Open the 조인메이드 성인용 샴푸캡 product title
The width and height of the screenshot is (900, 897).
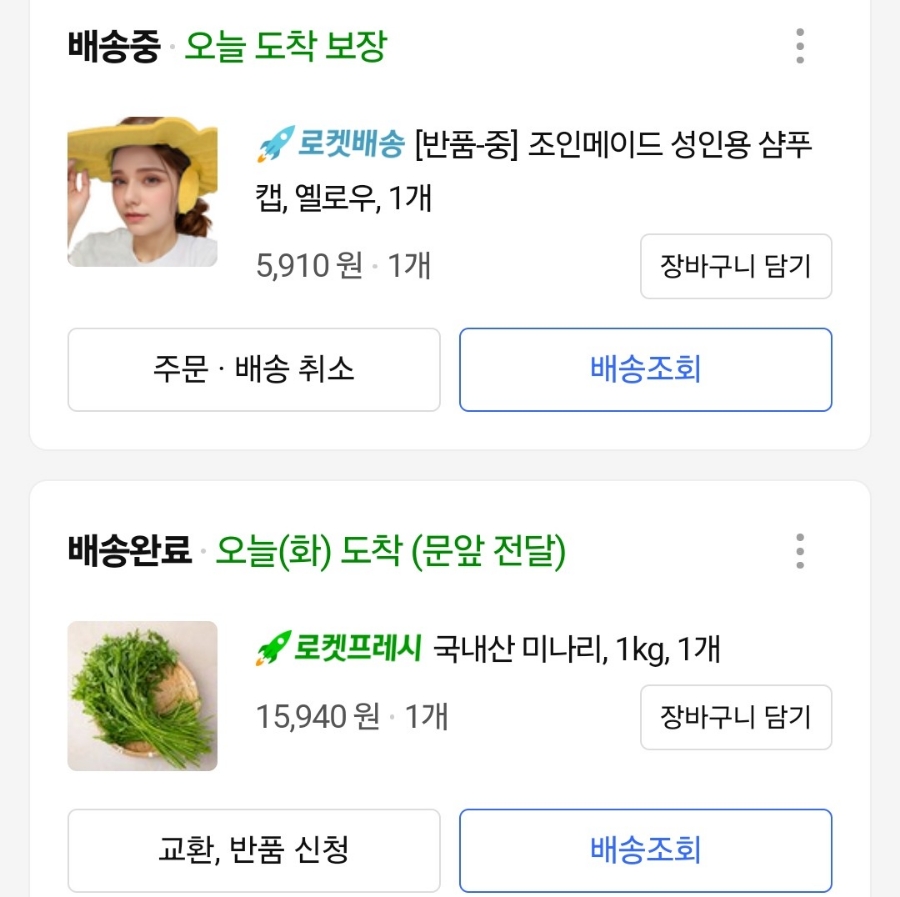(612, 146)
